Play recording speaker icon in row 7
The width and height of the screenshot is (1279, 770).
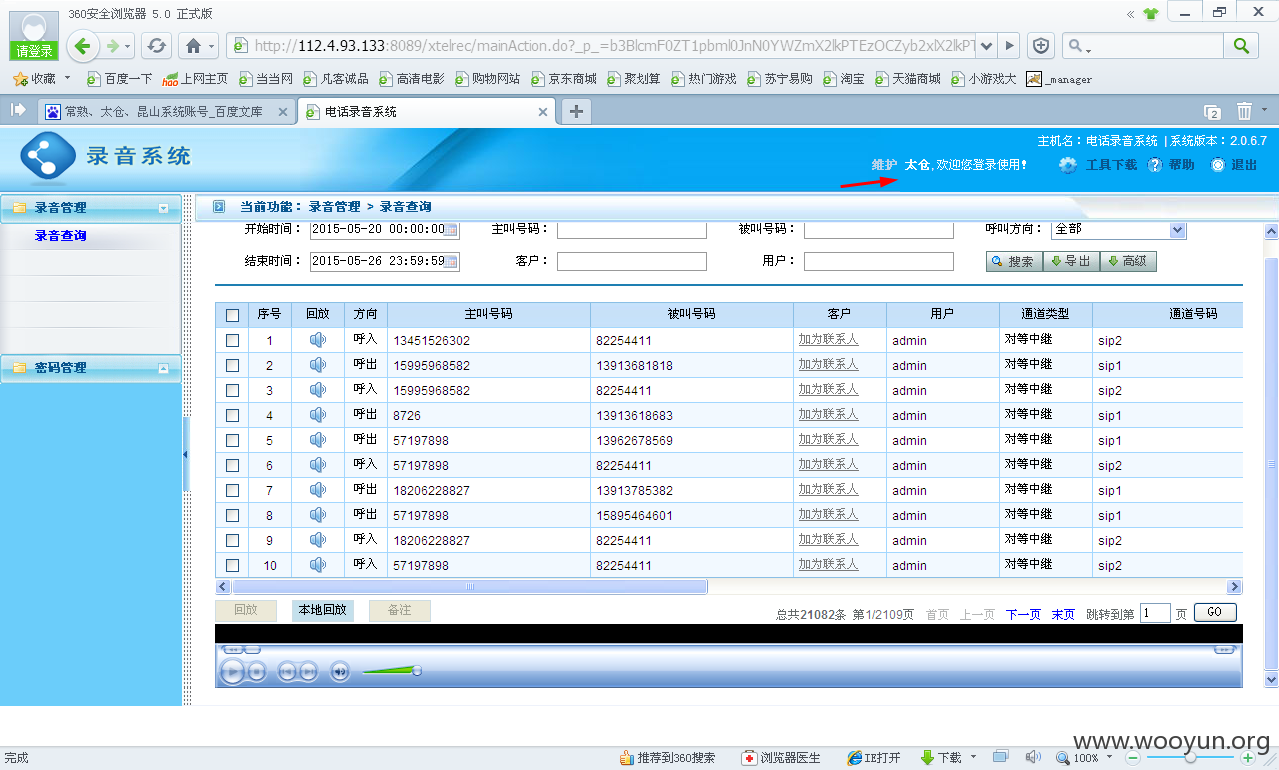pos(318,490)
